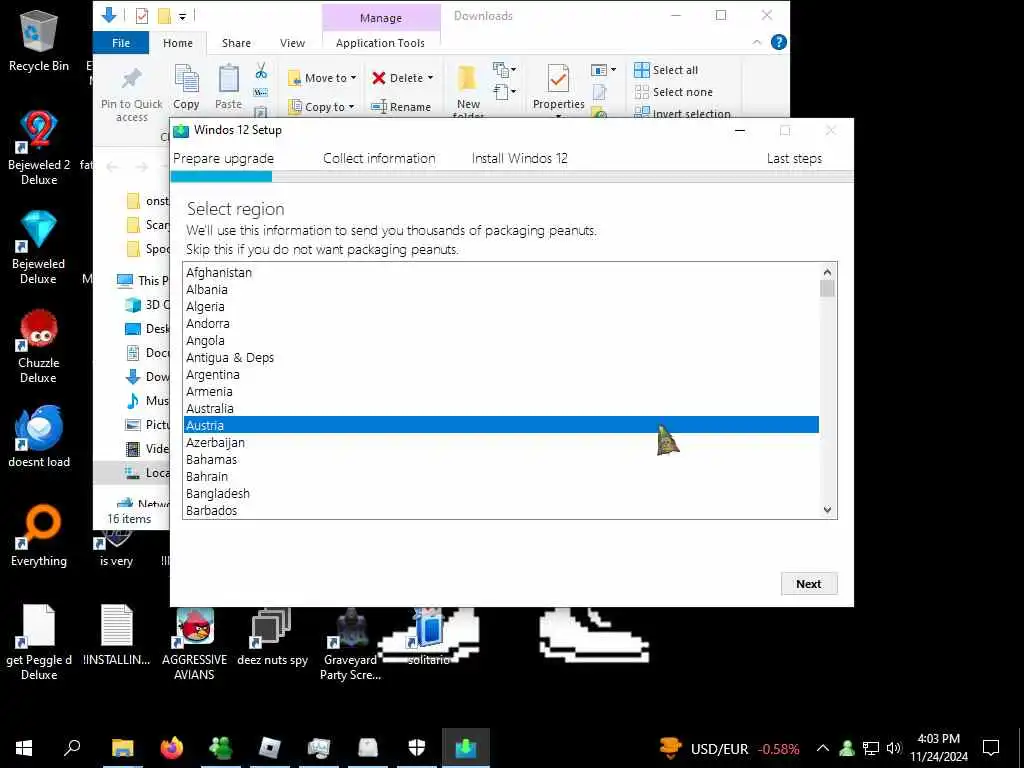
Task: Launch Chuzzle Deluxe desktop shortcut
Action: click(39, 346)
